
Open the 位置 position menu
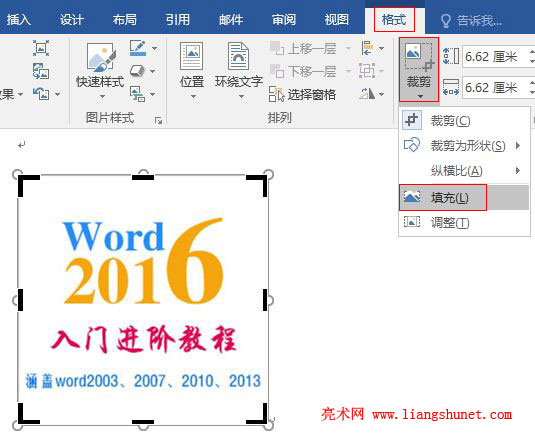[192, 70]
